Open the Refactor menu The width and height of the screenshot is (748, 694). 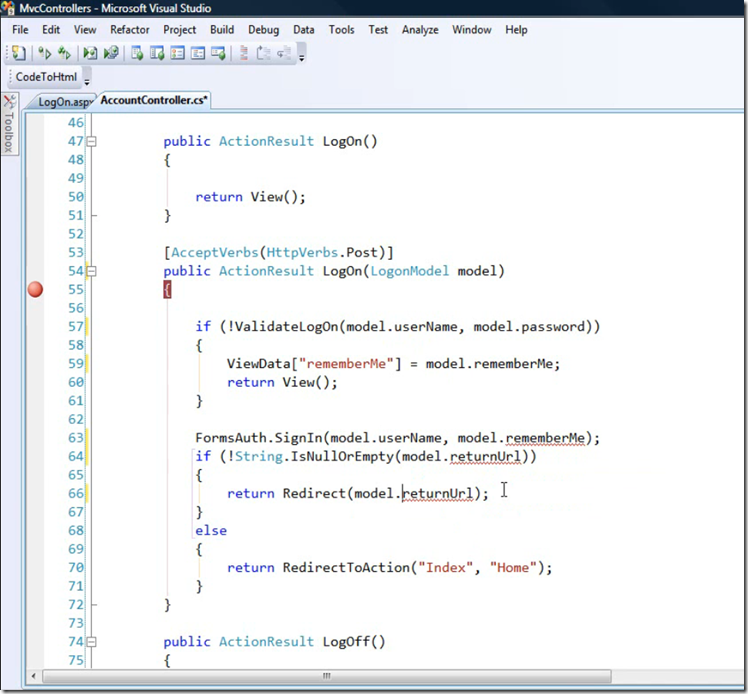coord(130,30)
